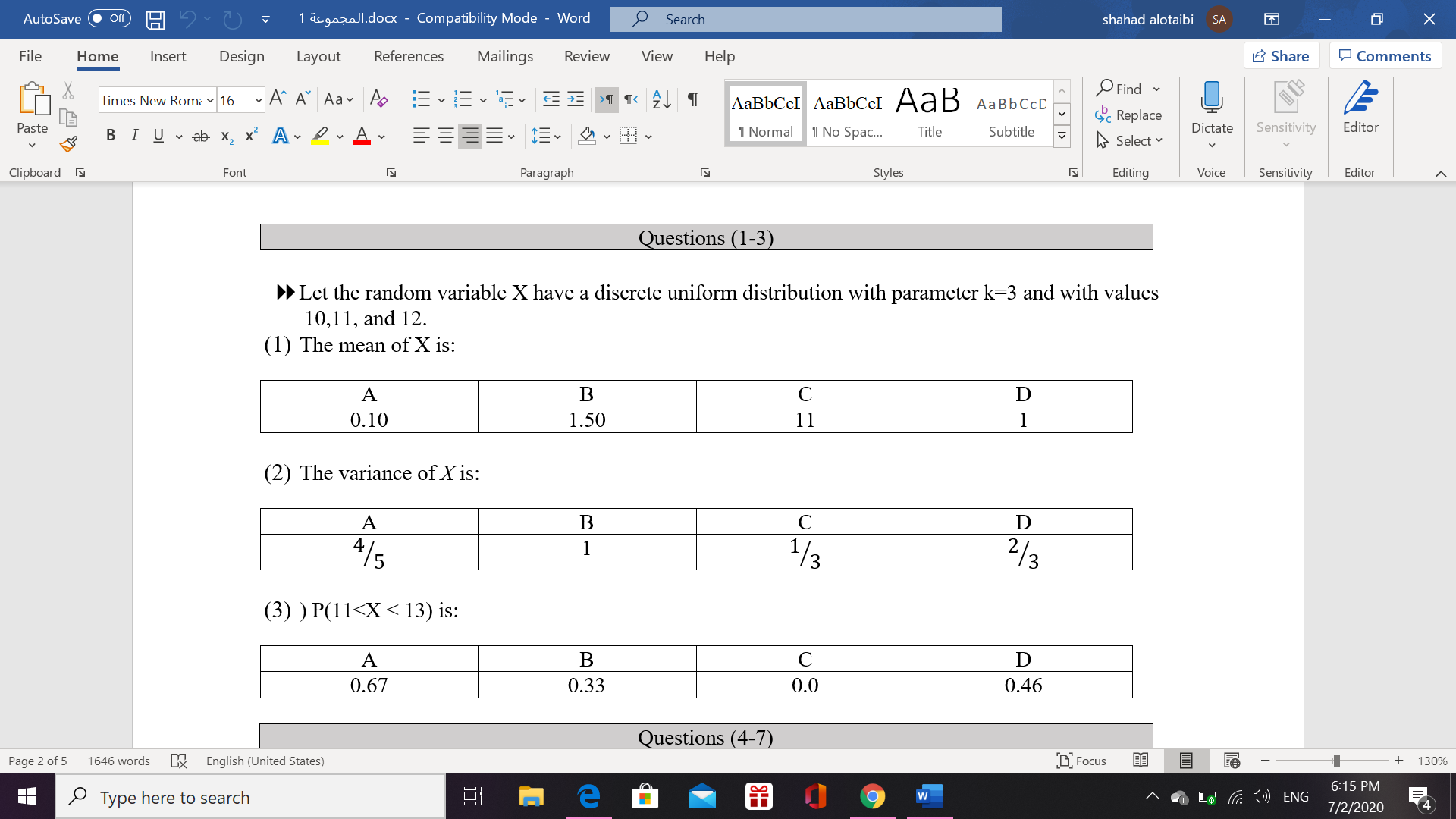The height and width of the screenshot is (819, 1456).
Task: Open the Comments panel
Action: pos(1385,55)
